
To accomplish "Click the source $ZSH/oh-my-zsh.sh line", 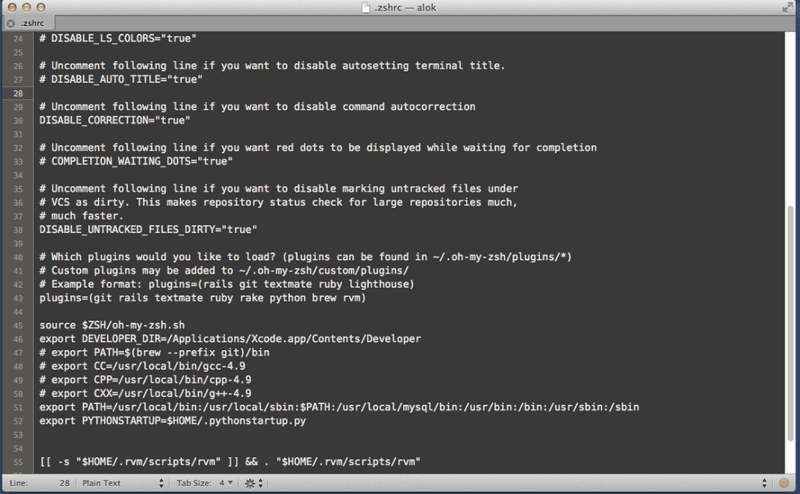I will tap(111, 326).
